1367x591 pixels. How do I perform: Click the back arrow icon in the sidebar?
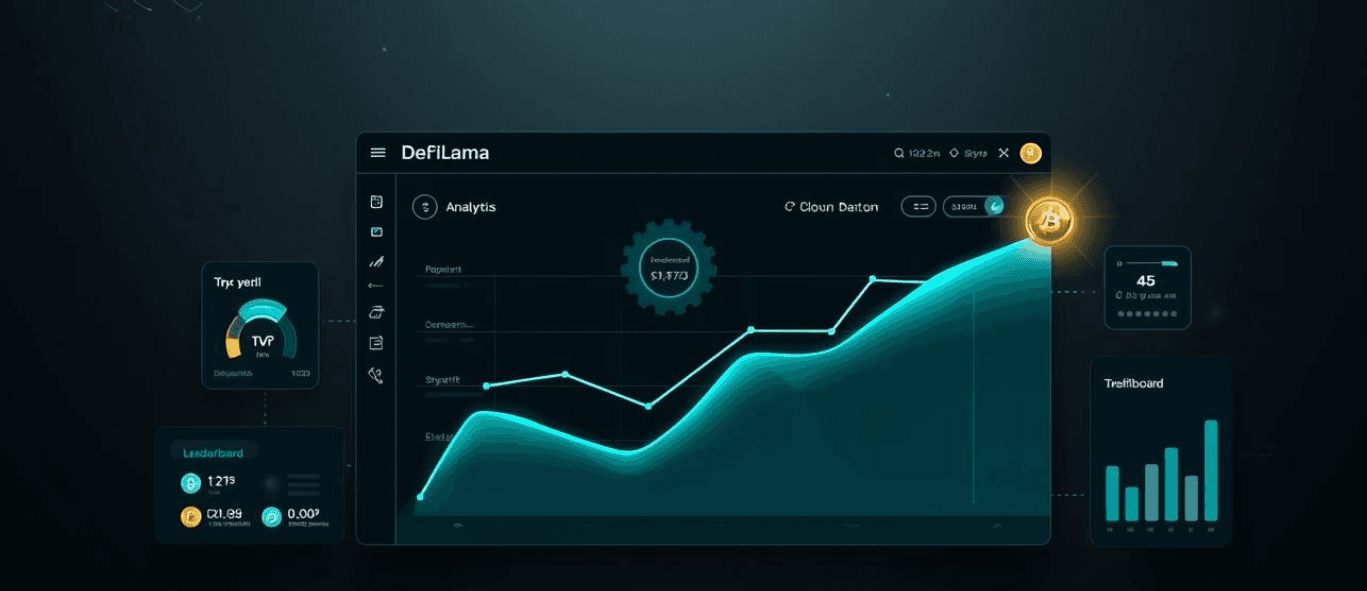(377, 286)
